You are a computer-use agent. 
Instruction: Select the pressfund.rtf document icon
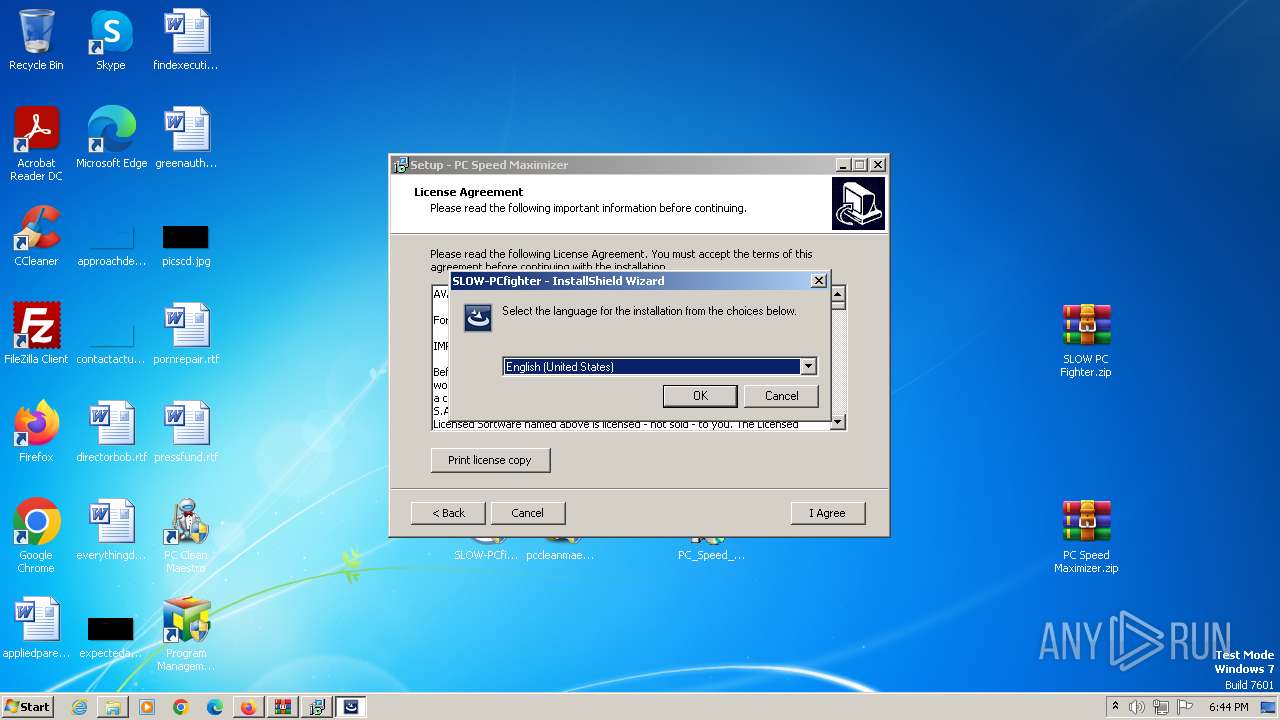(186, 432)
